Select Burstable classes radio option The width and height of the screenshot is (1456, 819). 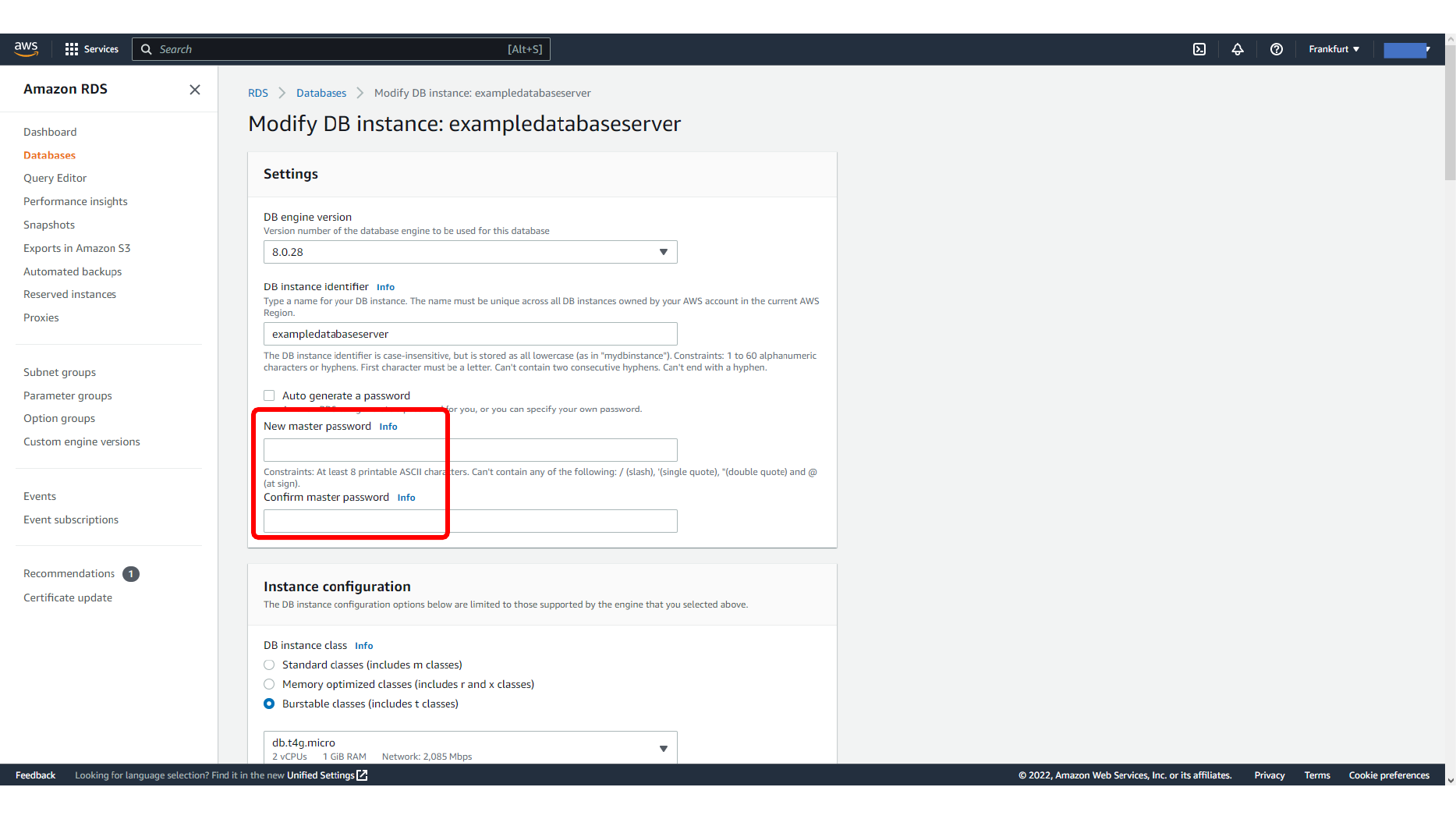pyautogui.click(x=269, y=704)
